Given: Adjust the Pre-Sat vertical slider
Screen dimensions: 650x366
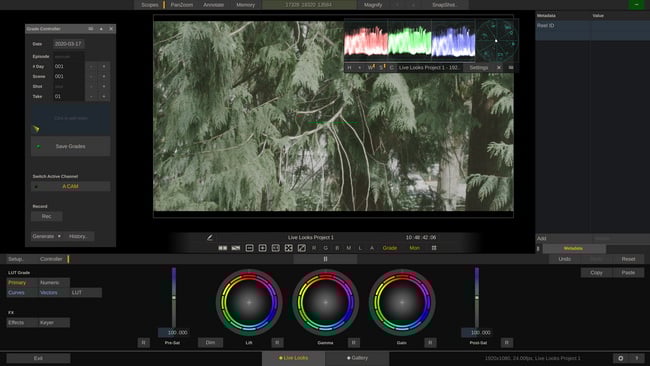Looking at the screenshot, I should (x=174, y=298).
